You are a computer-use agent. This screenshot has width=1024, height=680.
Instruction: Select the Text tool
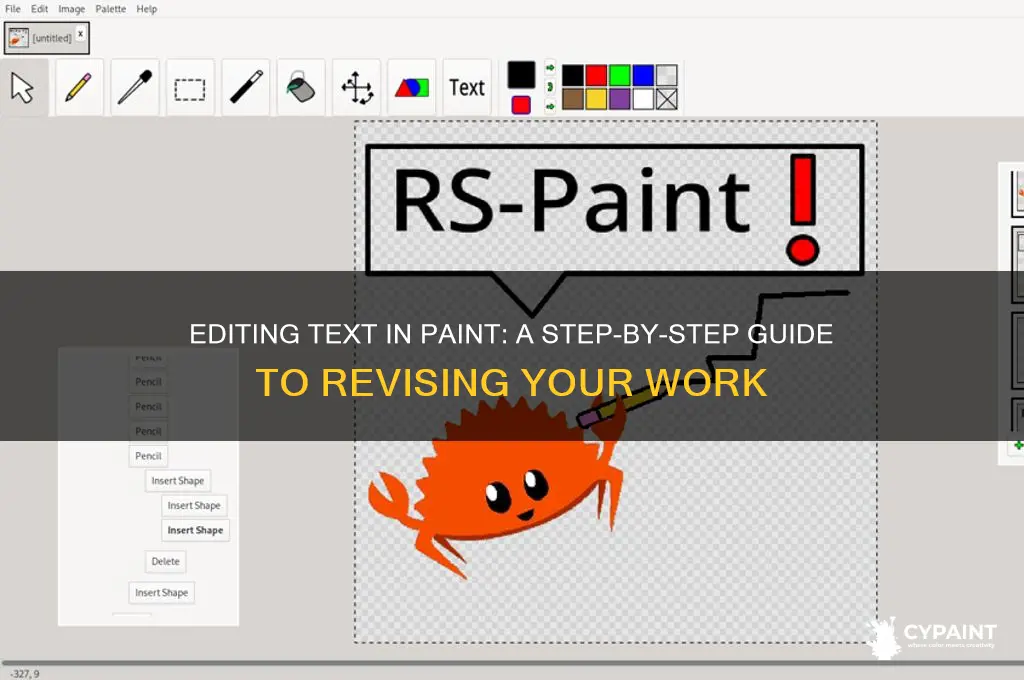467,88
